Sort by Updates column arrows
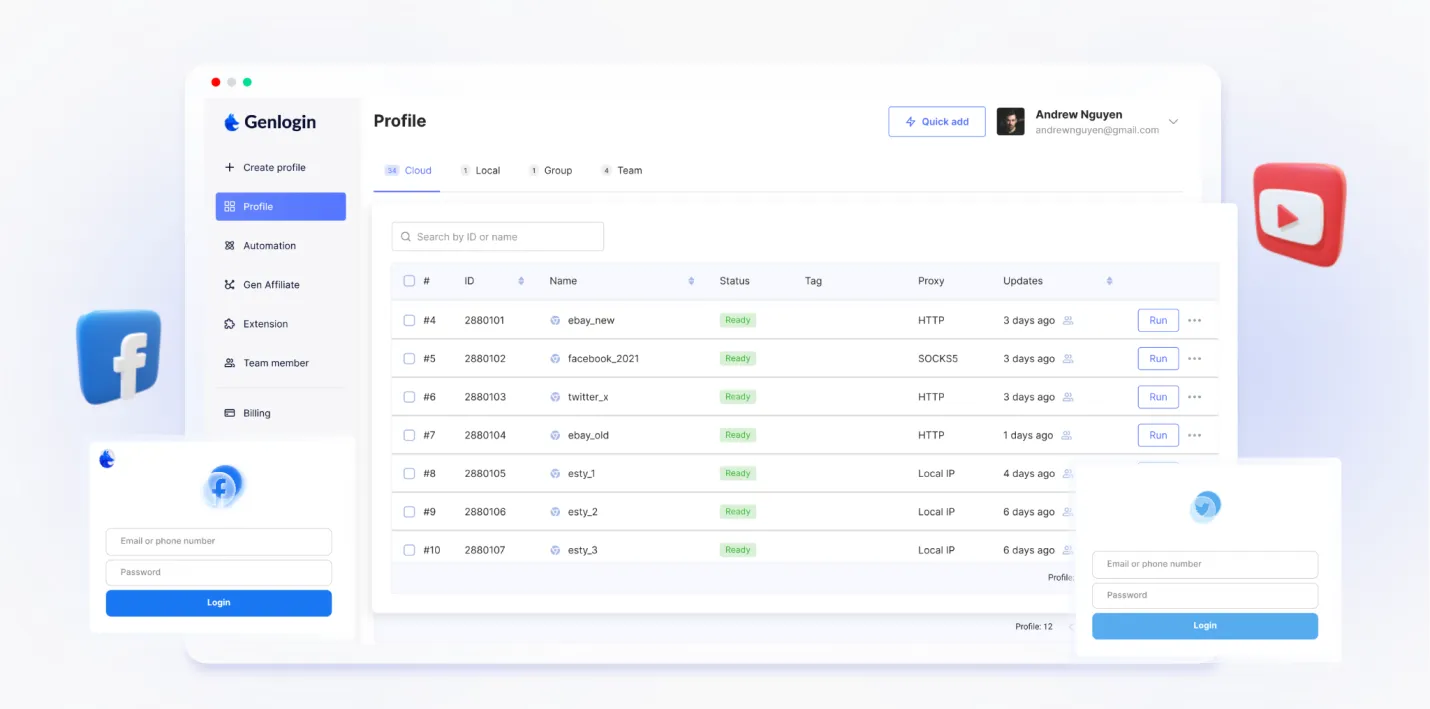This screenshot has width=1430, height=709. click(1109, 281)
